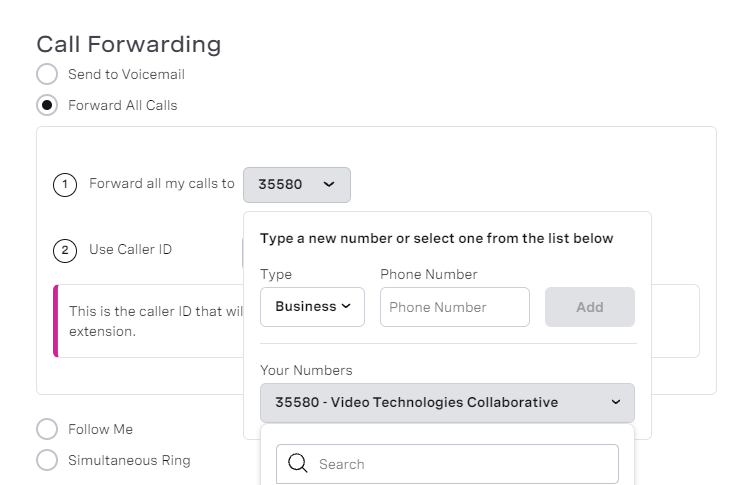Open the Your Numbers 35580 Video Technologies dropdown
The width and height of the screenshot is (749, 485).
pos(446,403)
